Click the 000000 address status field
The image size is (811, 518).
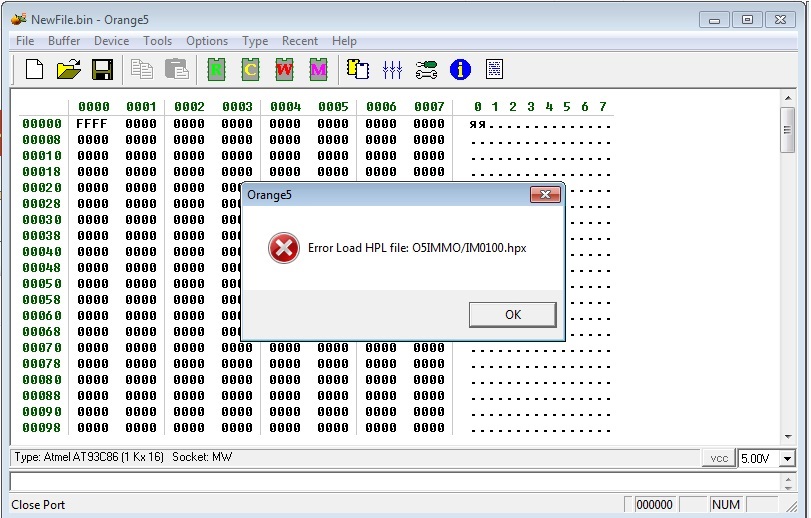coord(654,505)
